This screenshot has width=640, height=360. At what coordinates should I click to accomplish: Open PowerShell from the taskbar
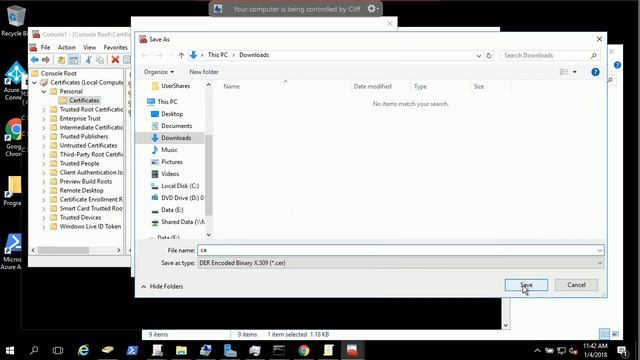tap(132, 350)
